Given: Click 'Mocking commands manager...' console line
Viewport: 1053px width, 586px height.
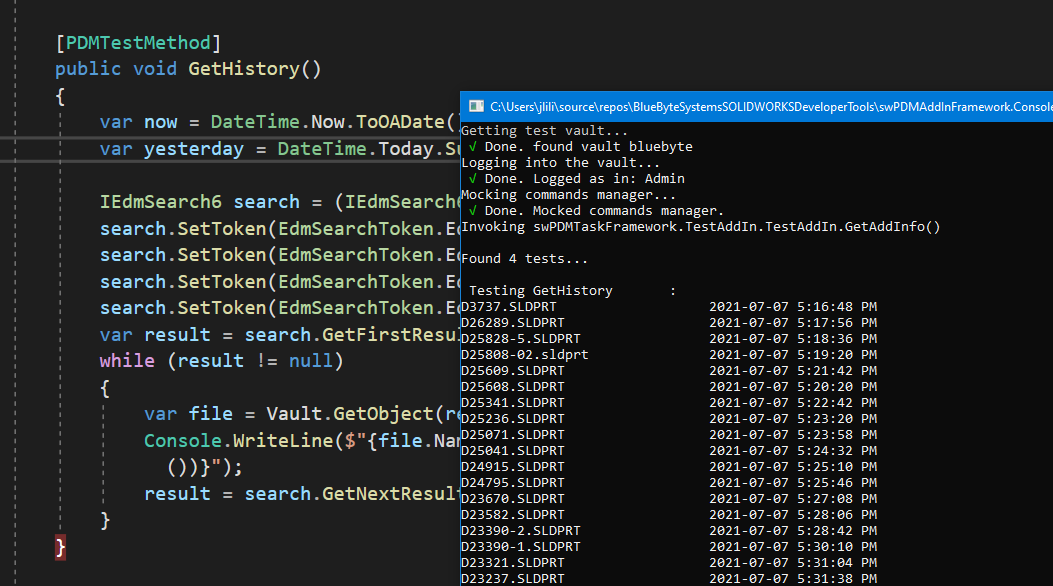Looking at the screenshot, I should [569, 195].
